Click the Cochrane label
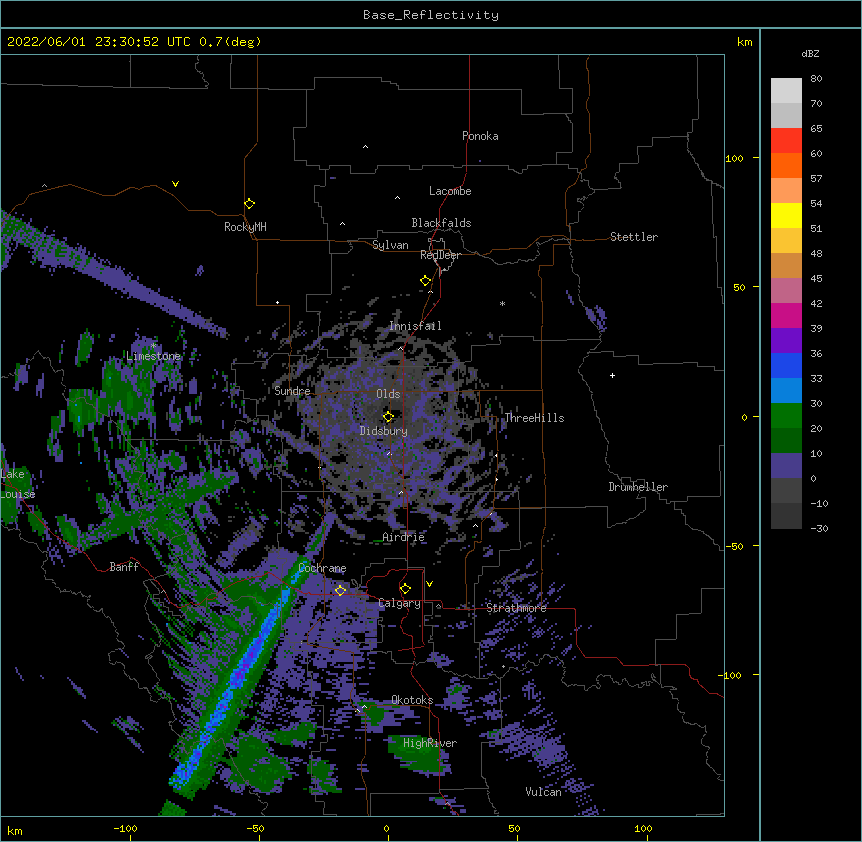862x842 pixels. [x=322, y=568]
